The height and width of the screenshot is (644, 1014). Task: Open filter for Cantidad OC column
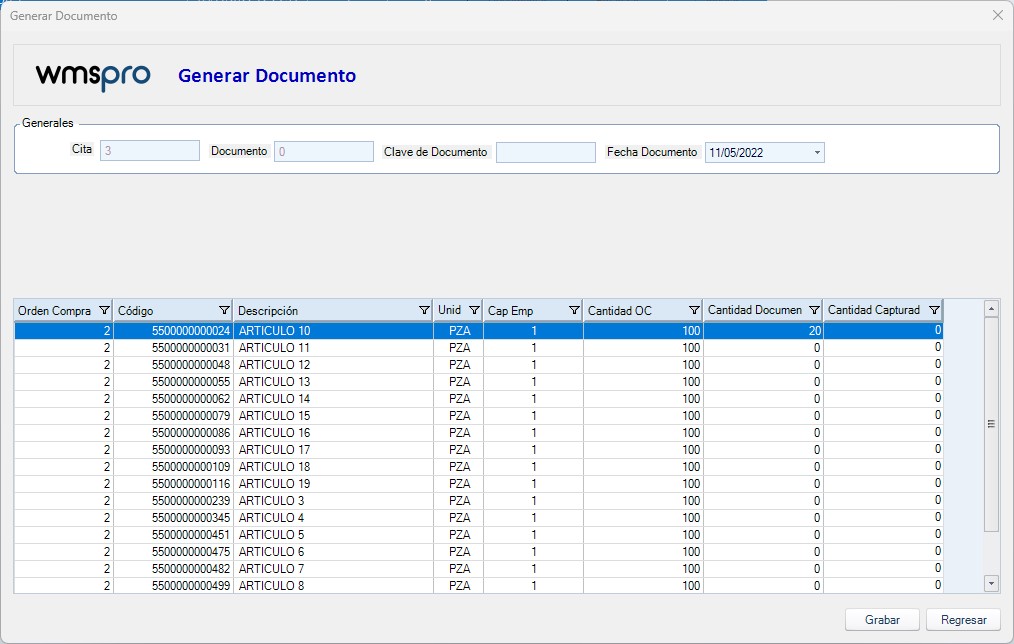pos(694,310)
